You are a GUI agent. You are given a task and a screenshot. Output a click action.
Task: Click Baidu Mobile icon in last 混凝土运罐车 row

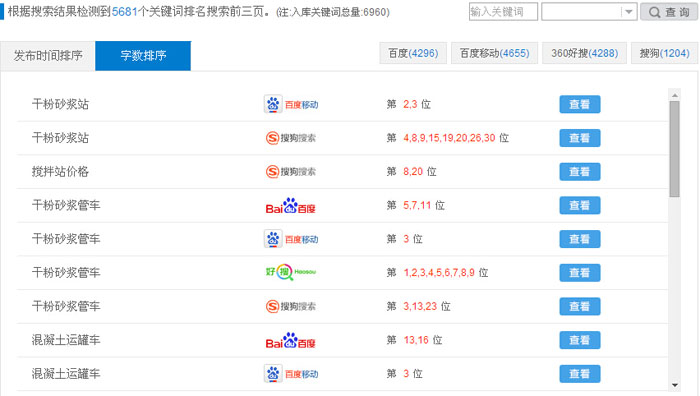point(291,374)
